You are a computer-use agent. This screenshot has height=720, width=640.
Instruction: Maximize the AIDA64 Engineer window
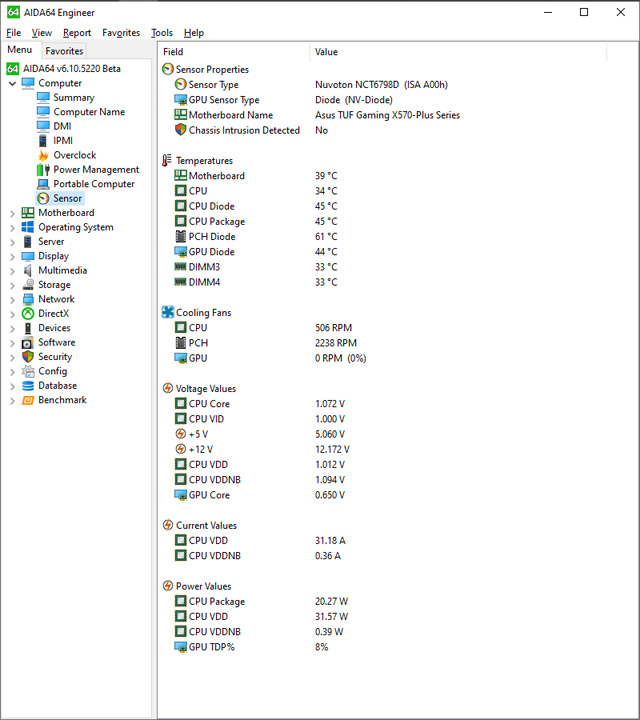point(584,12)
